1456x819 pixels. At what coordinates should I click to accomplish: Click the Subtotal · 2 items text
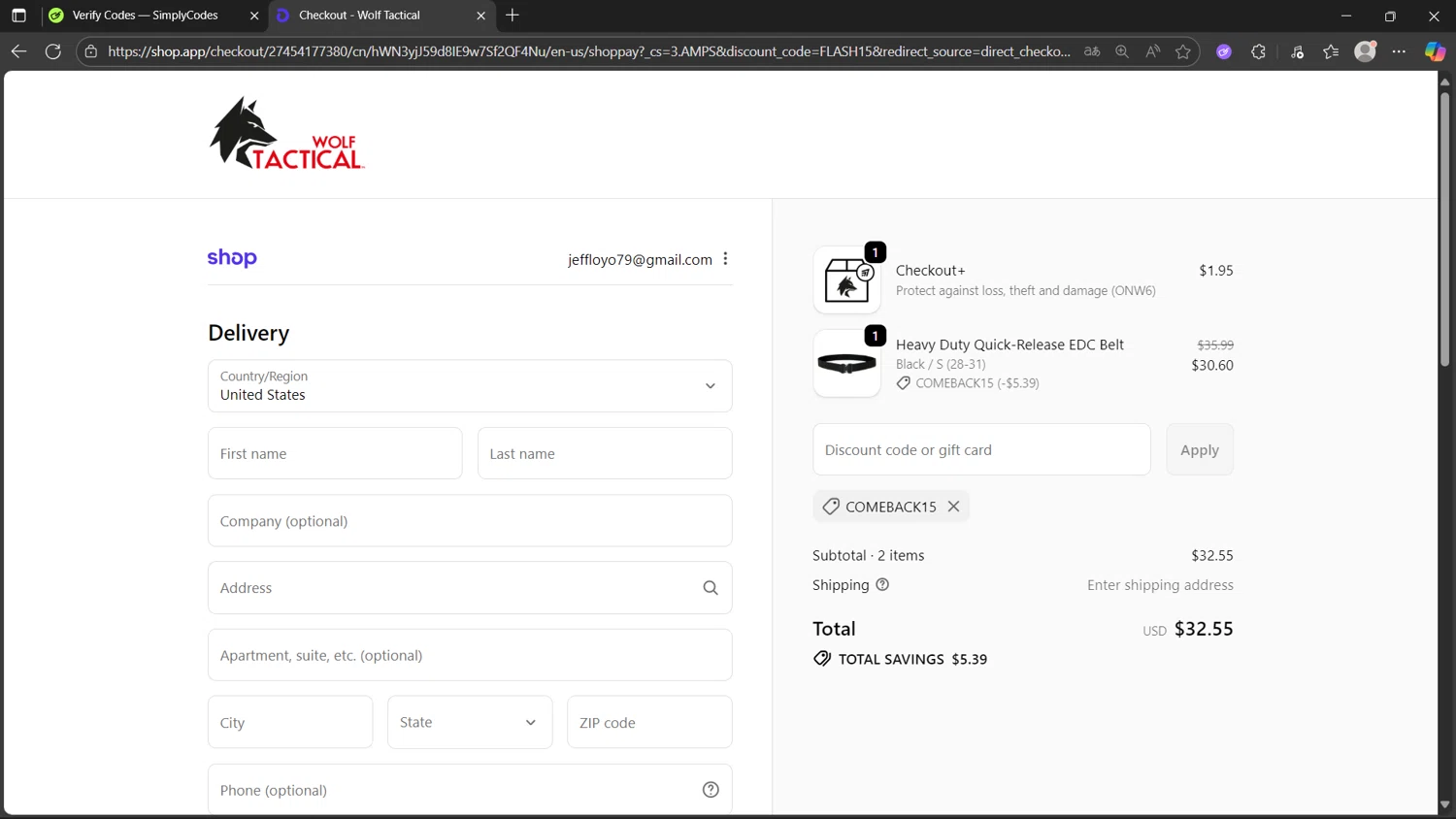(868, 555)
